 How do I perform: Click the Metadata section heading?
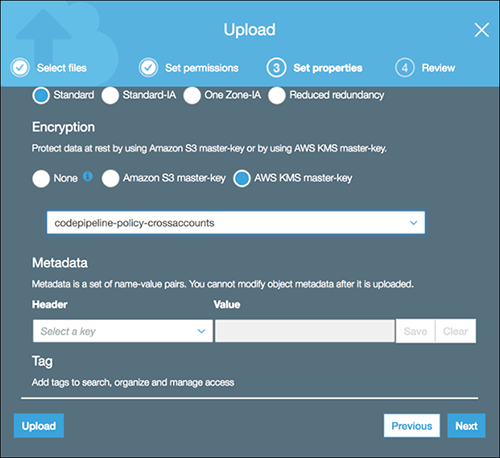click(x=60, y=263)
